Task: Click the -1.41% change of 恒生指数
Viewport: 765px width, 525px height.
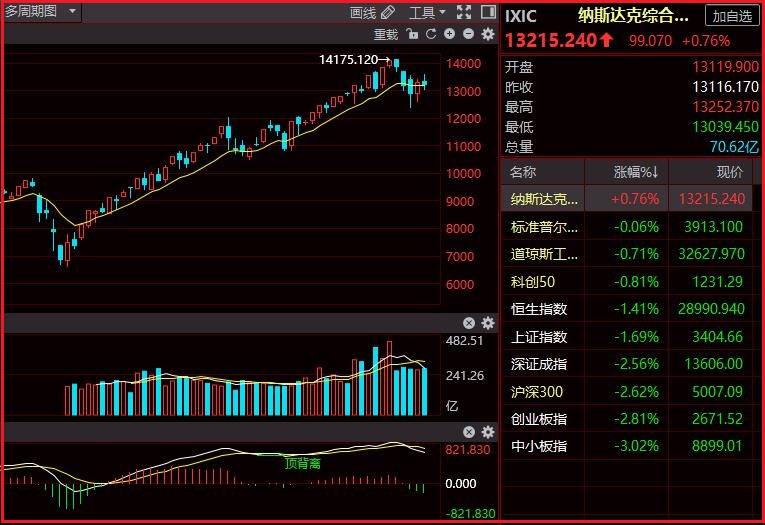Action: [x=636, y=309]
